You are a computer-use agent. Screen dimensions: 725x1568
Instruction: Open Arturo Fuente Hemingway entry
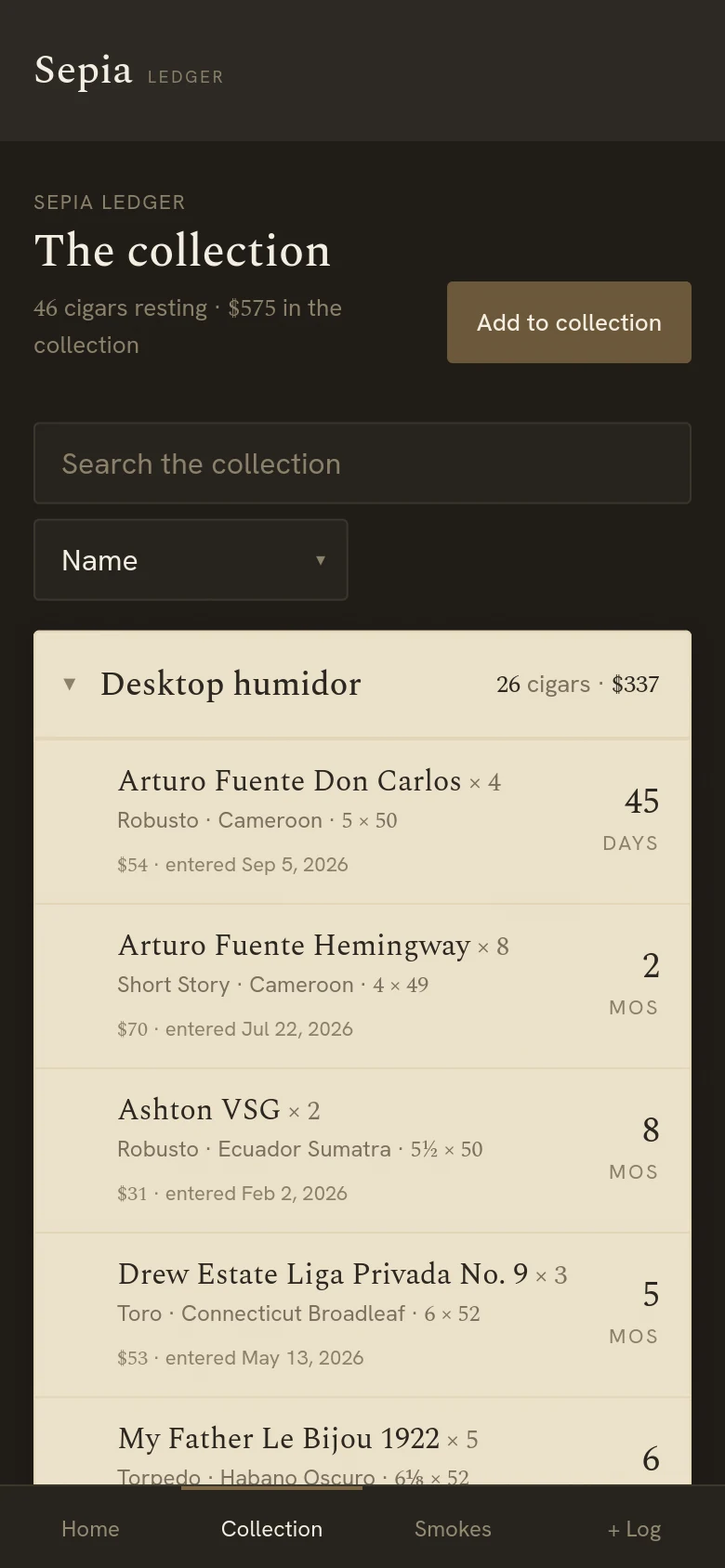tap(362, 987)
